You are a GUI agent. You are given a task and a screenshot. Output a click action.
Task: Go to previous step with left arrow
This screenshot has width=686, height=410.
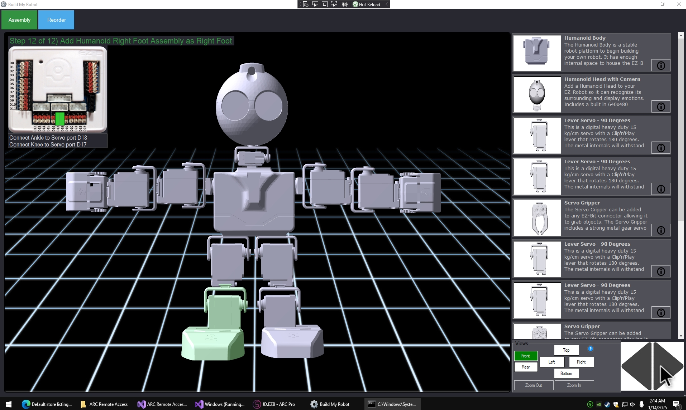637,366
